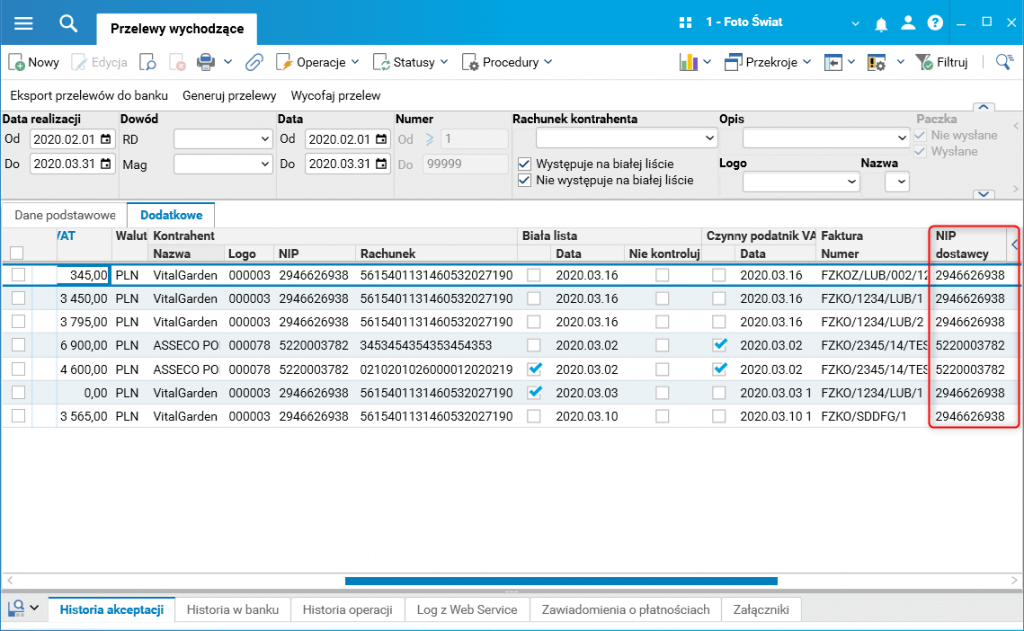Image resolution: width=1024 pixels, height=631 pixels.
Task: Click Eksport przelewów do banku
Action: (x=89, y=95)
